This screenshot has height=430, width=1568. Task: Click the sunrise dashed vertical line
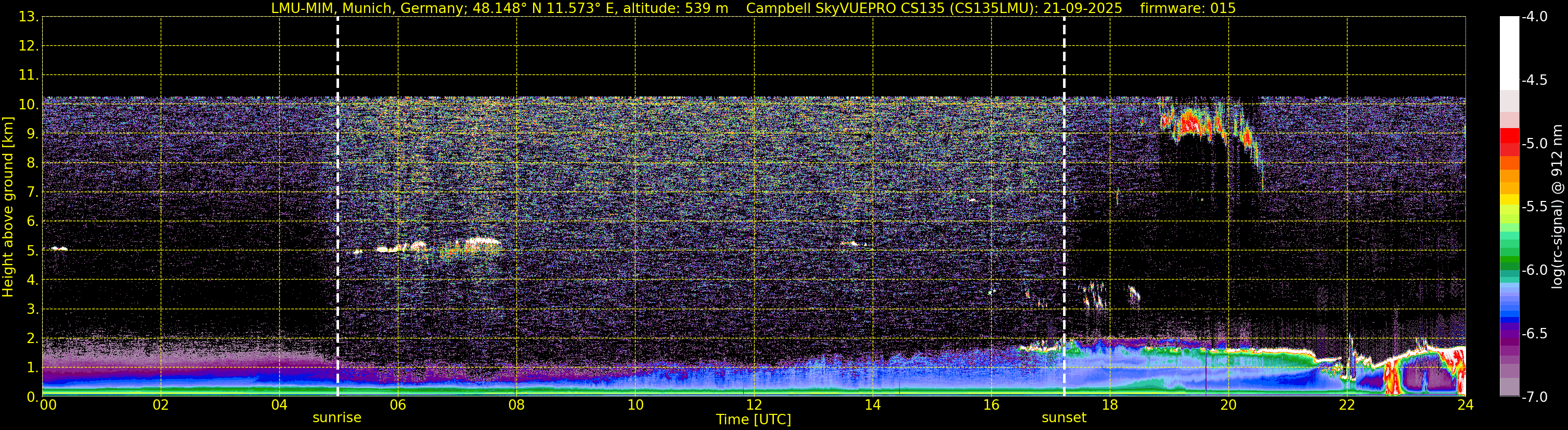[337, 207]
